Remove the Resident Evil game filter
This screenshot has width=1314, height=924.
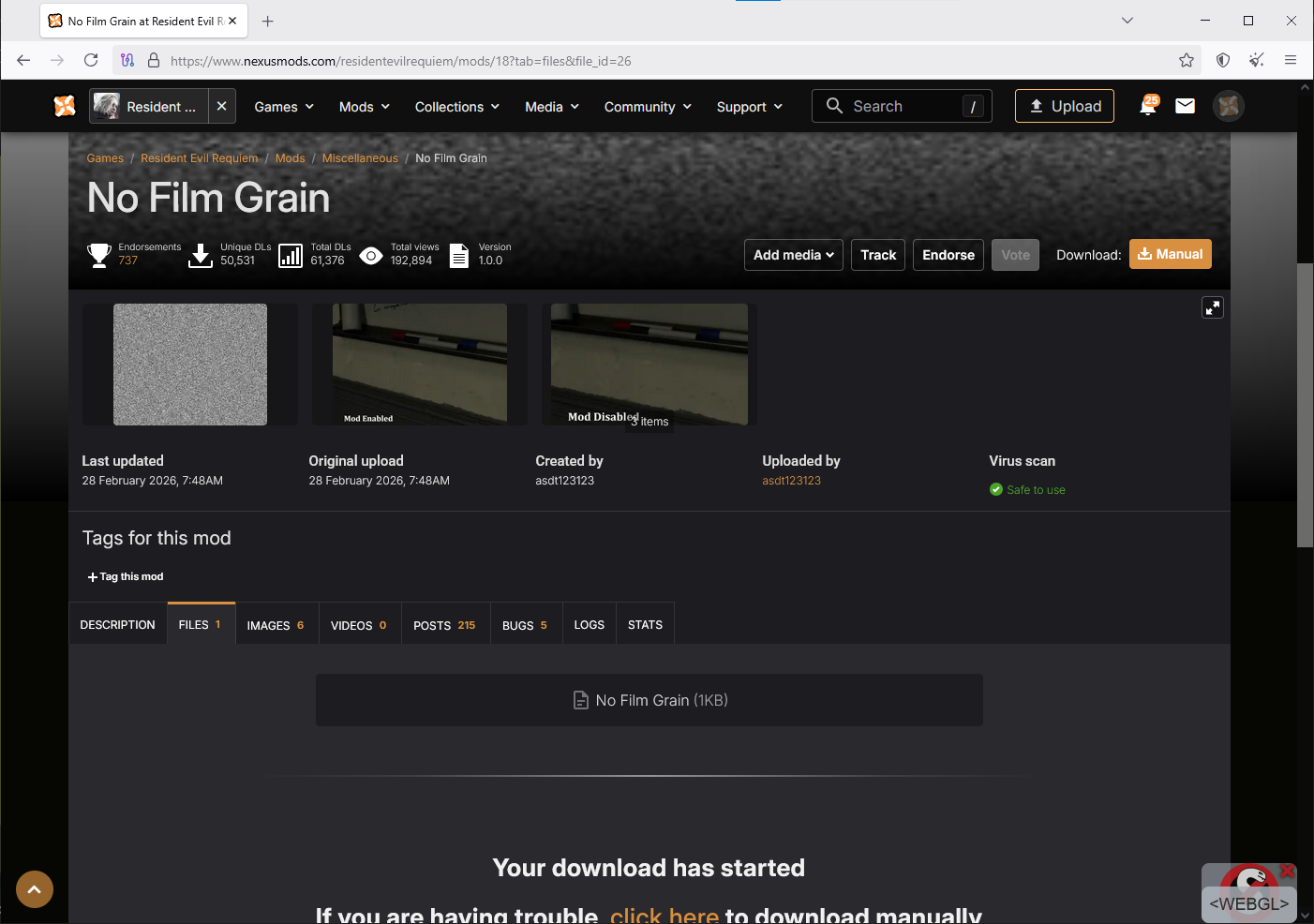point(221,106)
